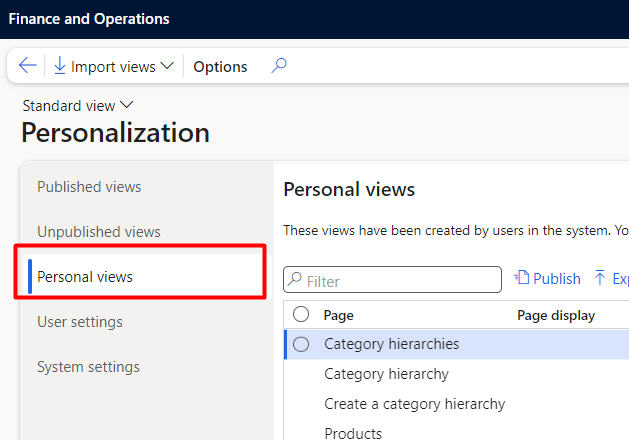The height and width of the screenshot is (440, 629).
Task: Open the Options menu tab
Action: click(220, 67)
